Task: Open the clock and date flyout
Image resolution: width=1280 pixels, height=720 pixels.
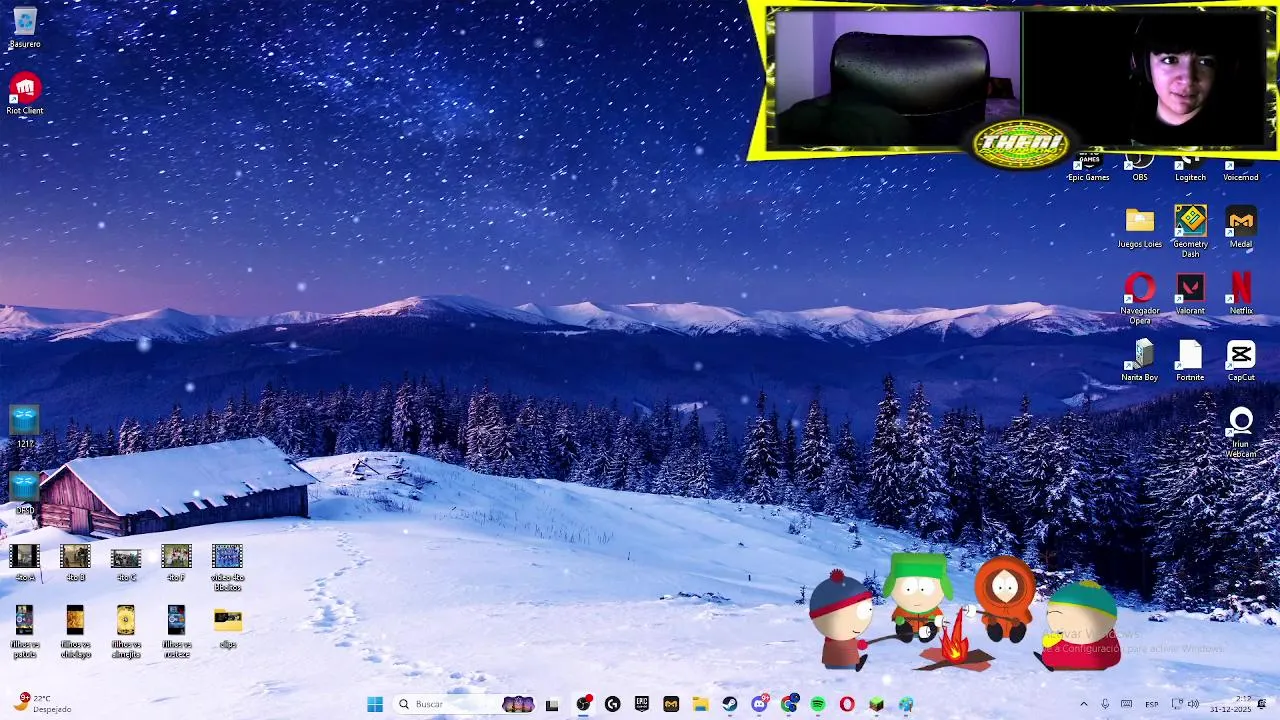Action: [x=1230, y=704]
